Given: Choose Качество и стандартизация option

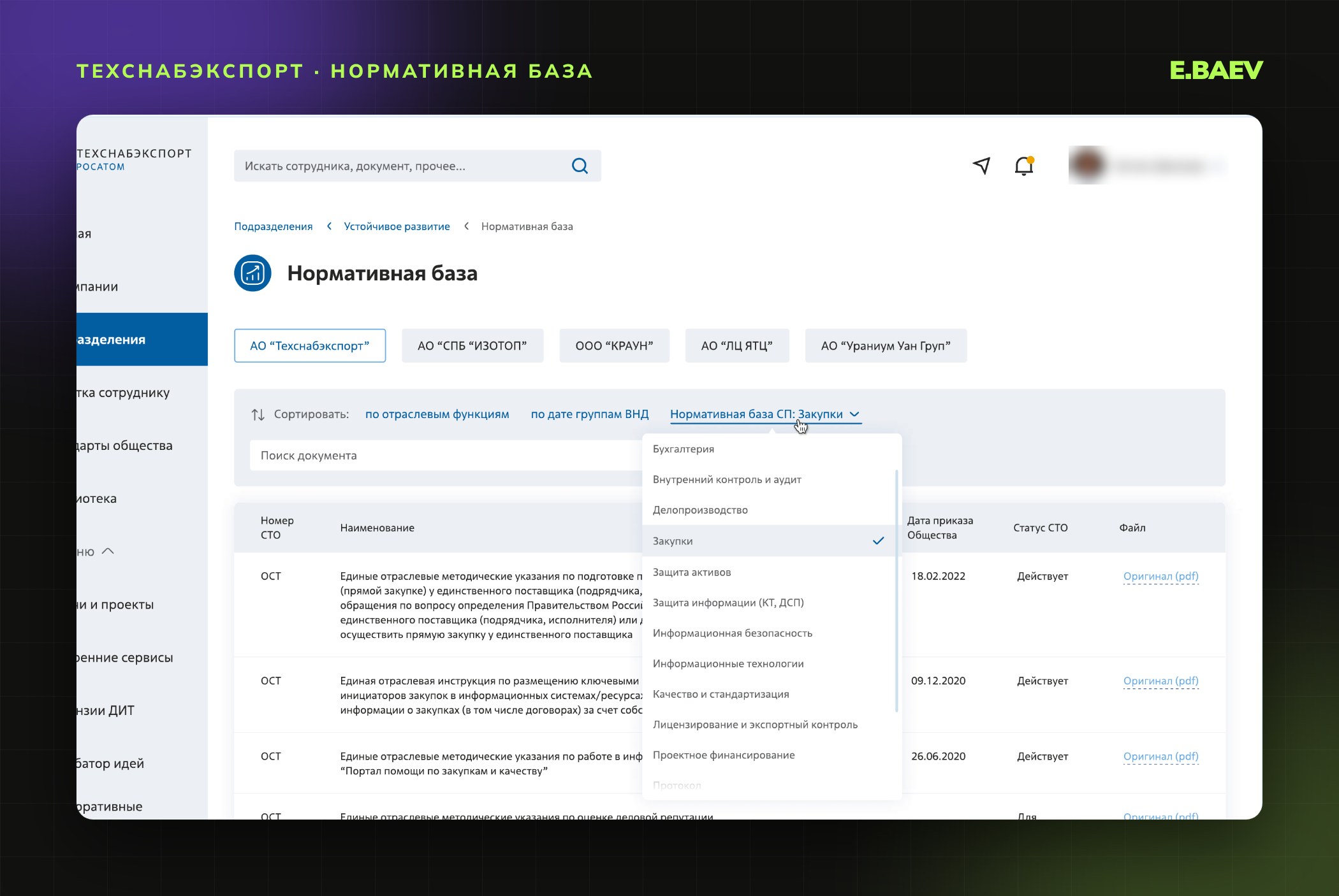Looking at the screenshot, I should [770, 695].
